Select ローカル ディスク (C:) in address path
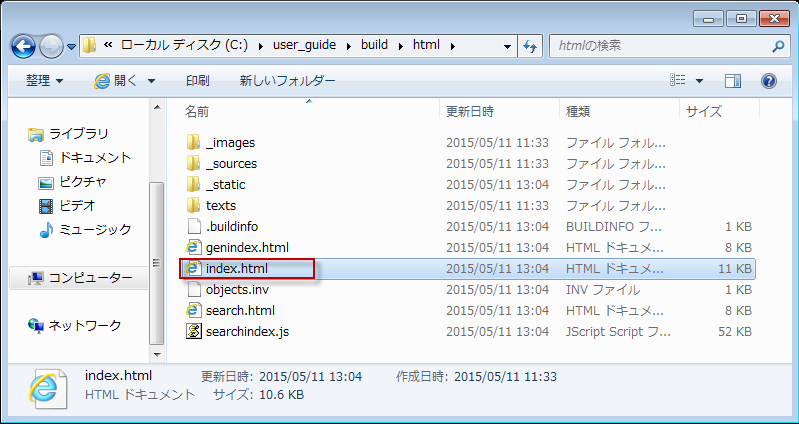 click(x=184, y=45)
